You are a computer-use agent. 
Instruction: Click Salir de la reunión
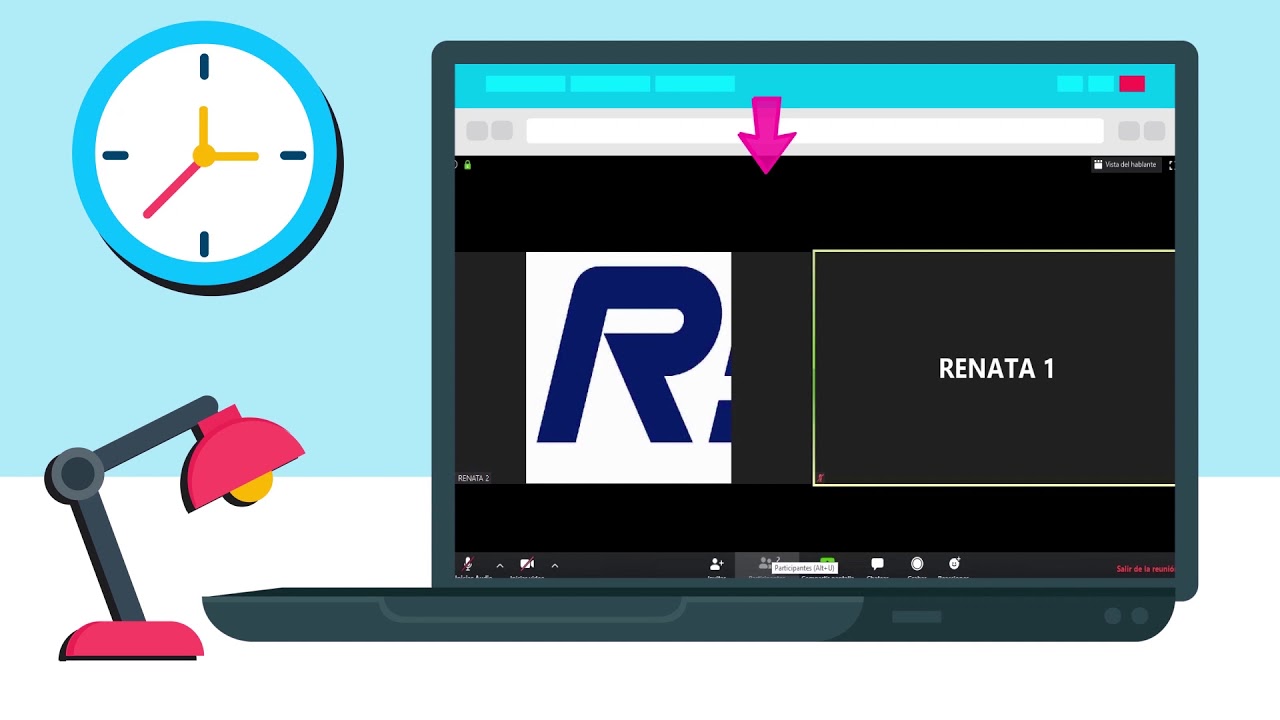tap(1145, 569)
